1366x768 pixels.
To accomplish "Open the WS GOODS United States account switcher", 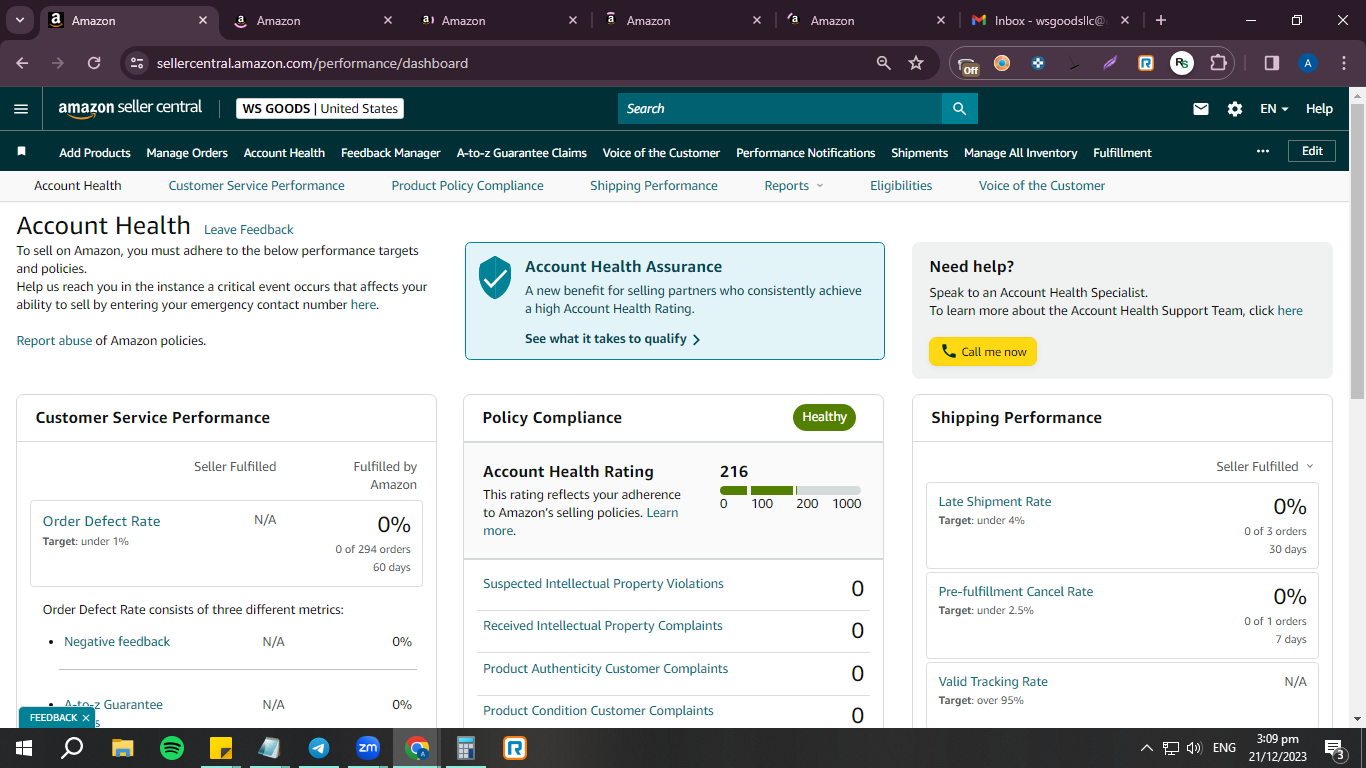I will pyautogui.click(x=320, y=109).
